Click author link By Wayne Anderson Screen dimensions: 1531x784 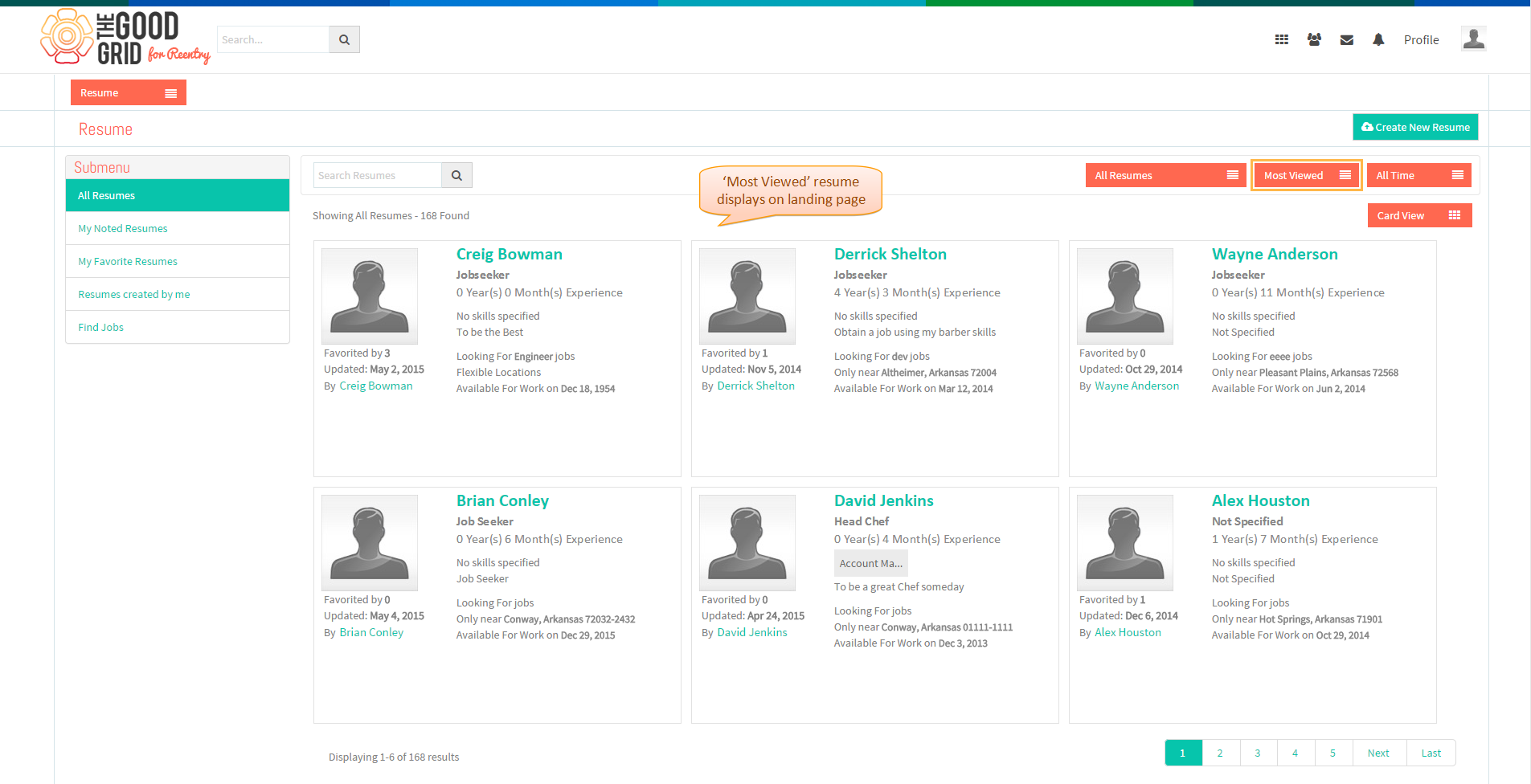pyautogui.click(x=1136, y=386)
